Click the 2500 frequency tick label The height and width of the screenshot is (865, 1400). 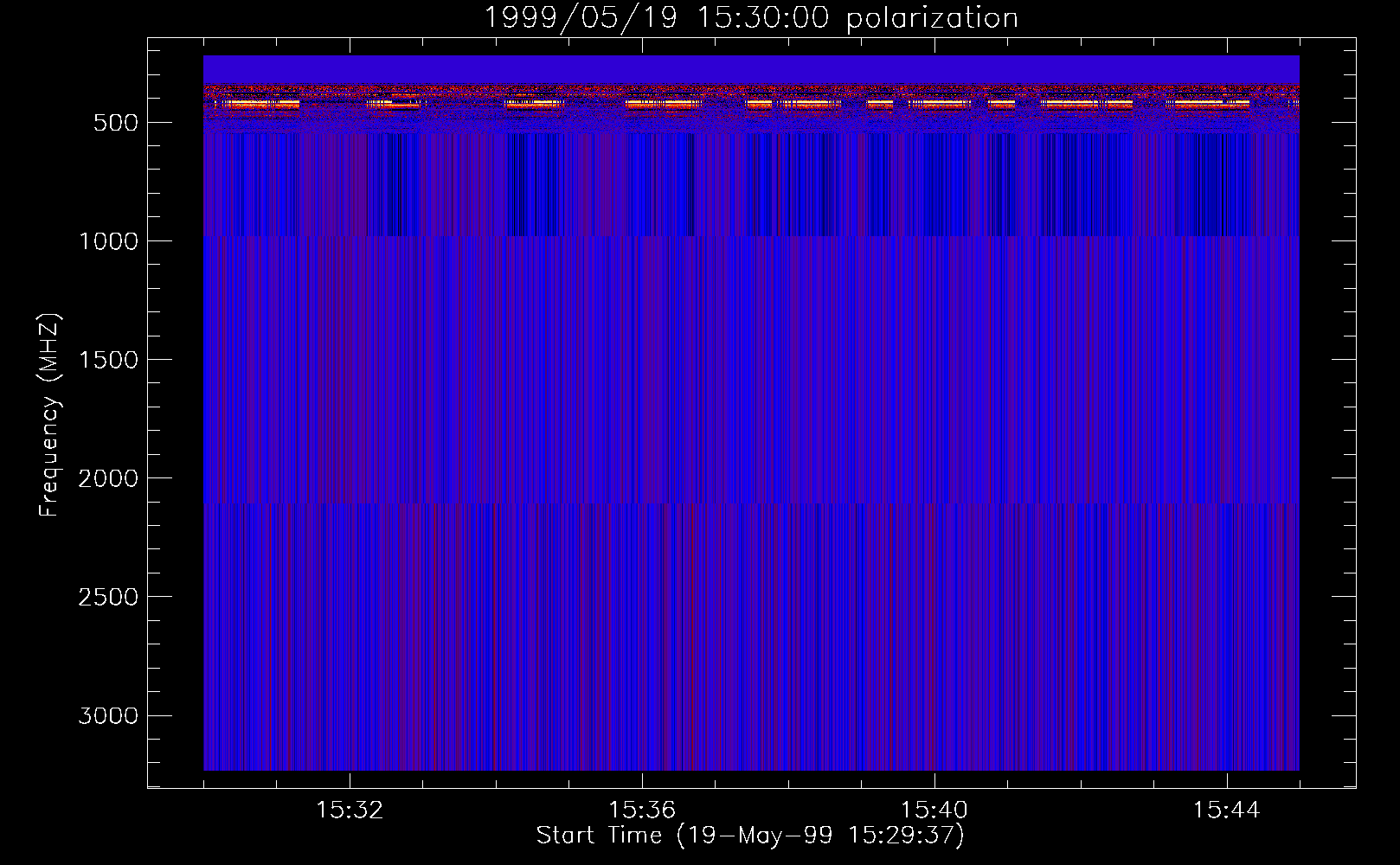point(108,597)
